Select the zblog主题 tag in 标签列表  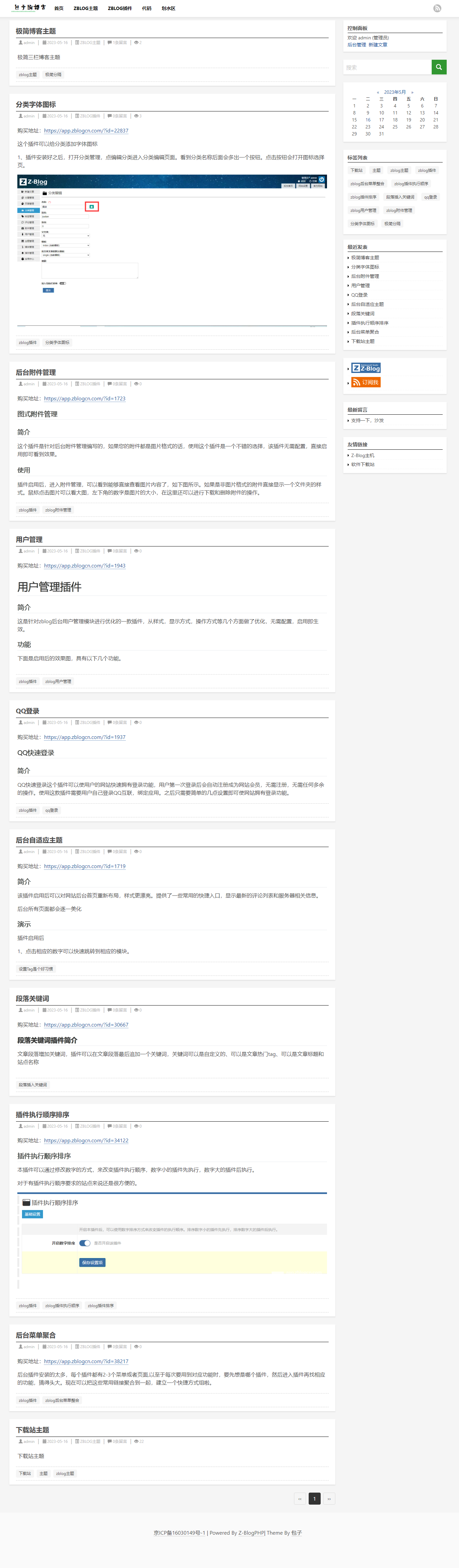[399, 170]
